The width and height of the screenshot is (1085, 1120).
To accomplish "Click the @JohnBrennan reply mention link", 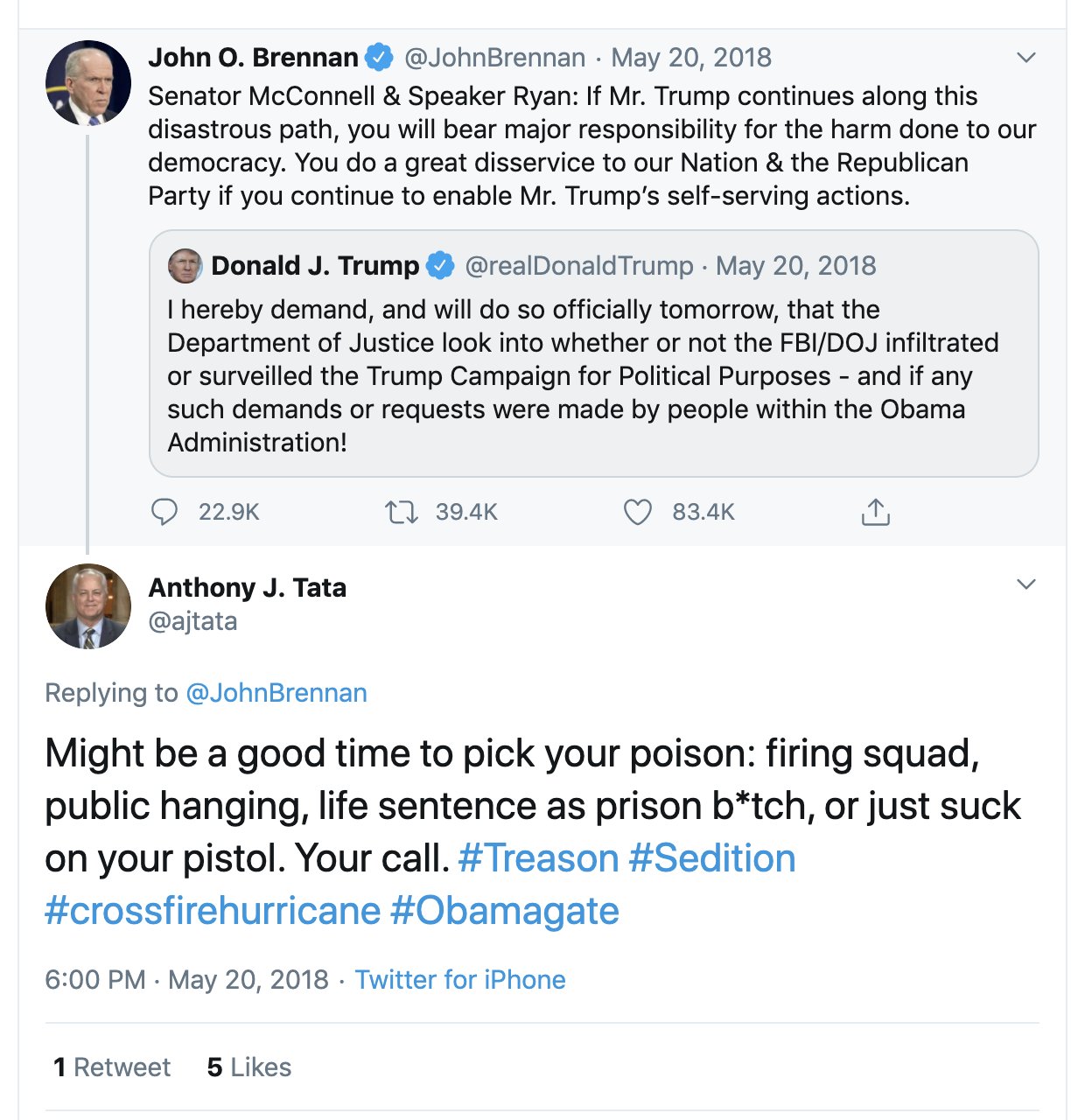I will coord(276,693).
